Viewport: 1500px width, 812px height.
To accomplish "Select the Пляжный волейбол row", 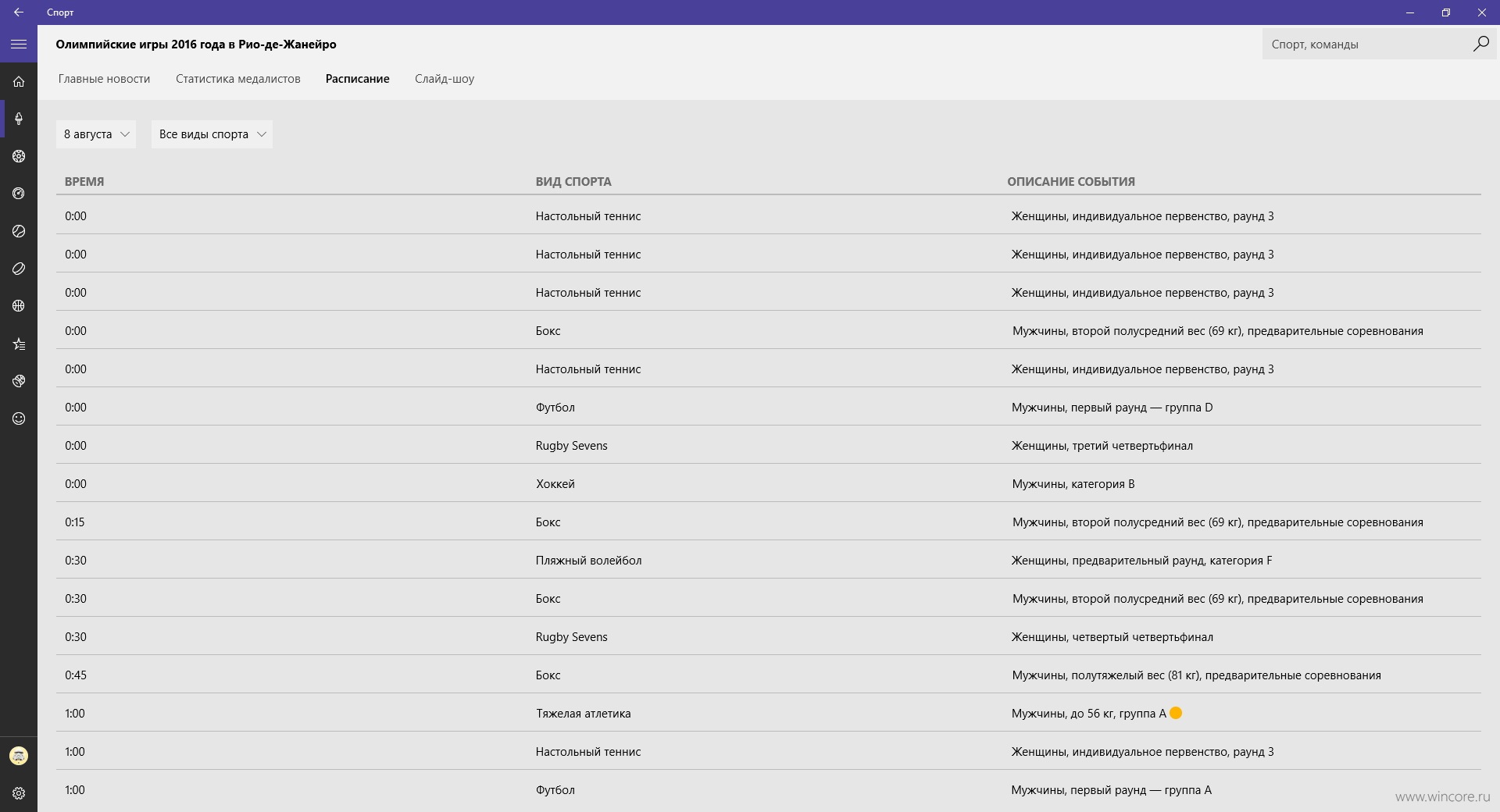I will coord(769,561).
